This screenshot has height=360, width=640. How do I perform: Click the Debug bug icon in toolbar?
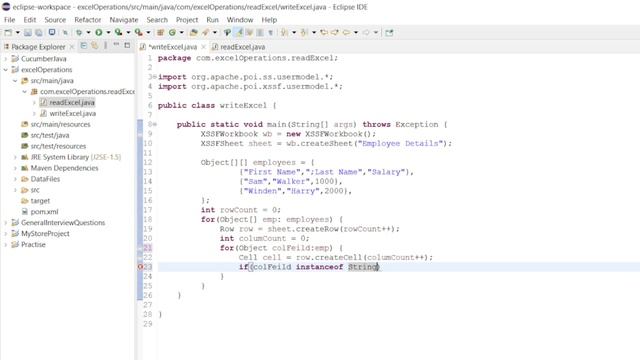point(79,32)
